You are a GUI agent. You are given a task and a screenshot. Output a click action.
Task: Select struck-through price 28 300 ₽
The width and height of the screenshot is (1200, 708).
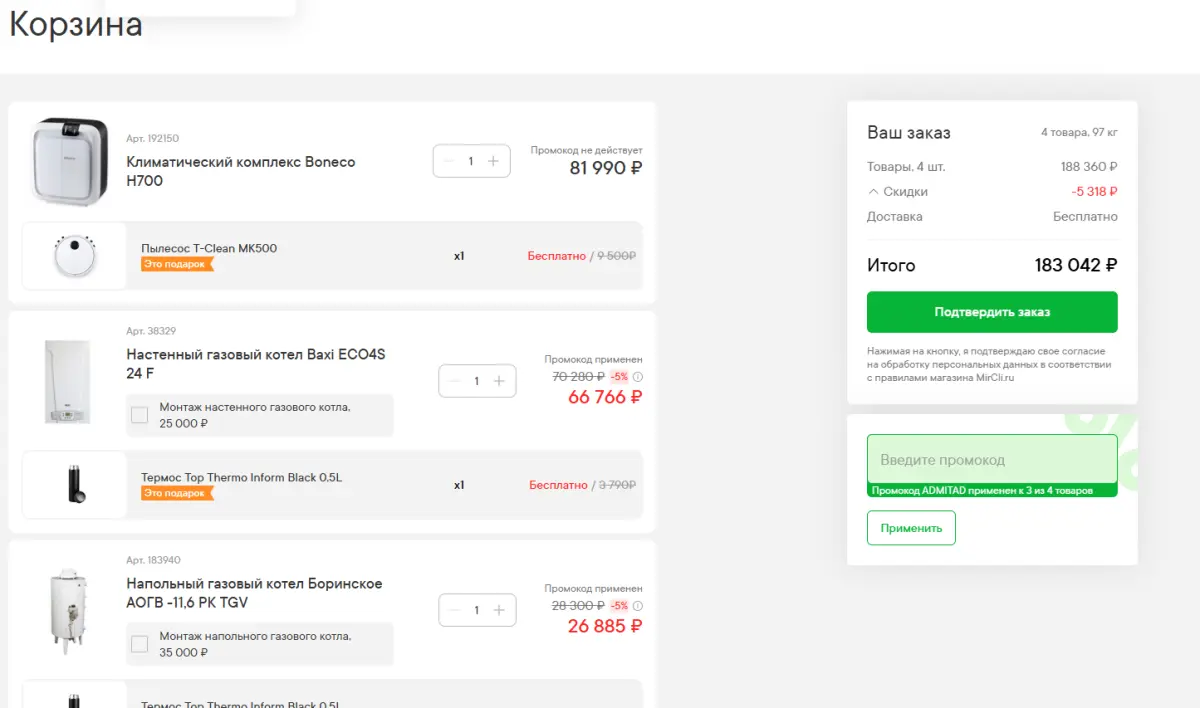(578, 606)
